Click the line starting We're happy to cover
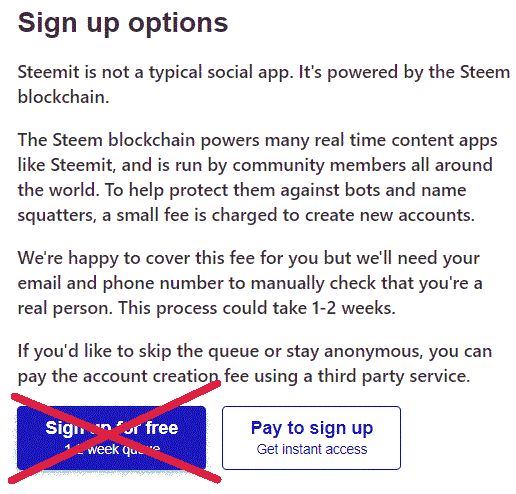The width and height of the screenshot is (516, 494). tap(249, 258)
